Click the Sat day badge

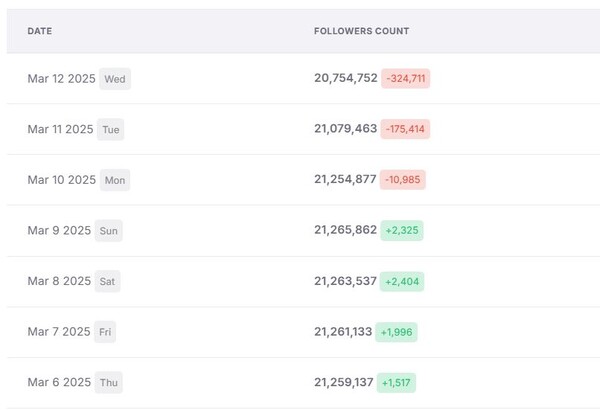tap(107, 282)
